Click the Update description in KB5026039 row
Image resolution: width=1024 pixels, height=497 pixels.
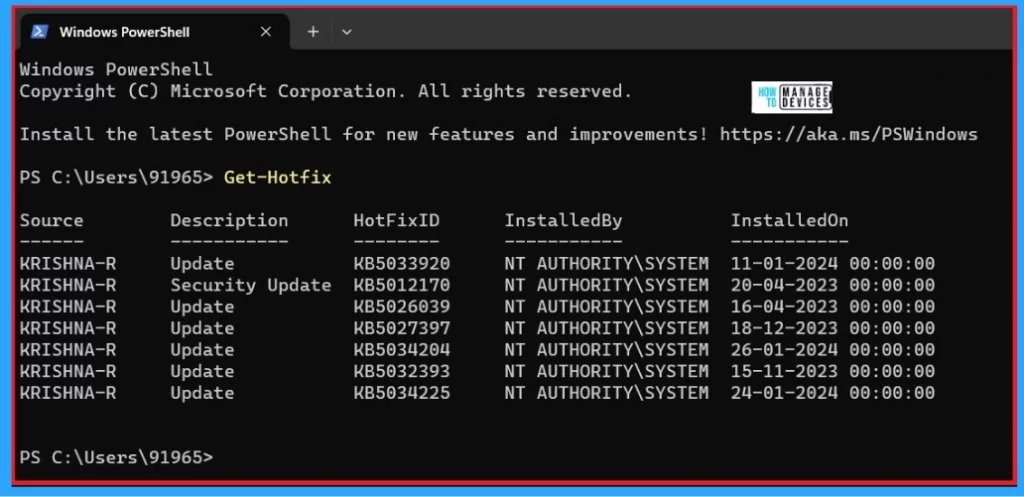(x=202, y=307)
